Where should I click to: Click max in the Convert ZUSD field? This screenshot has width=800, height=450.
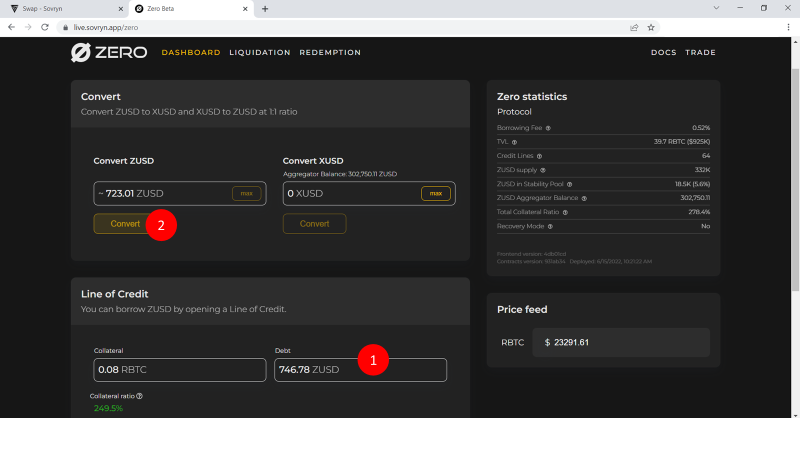click(246, 193)
